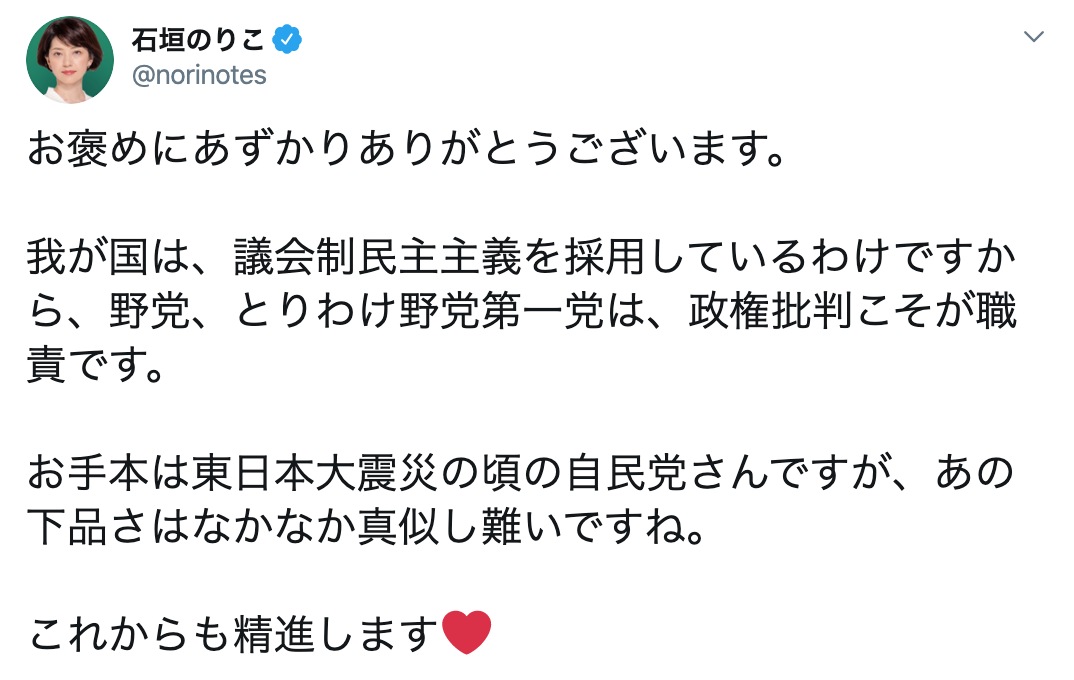Open the @norinotes handle link
The height and width of the screenshot is (680, 1074).
199,75
